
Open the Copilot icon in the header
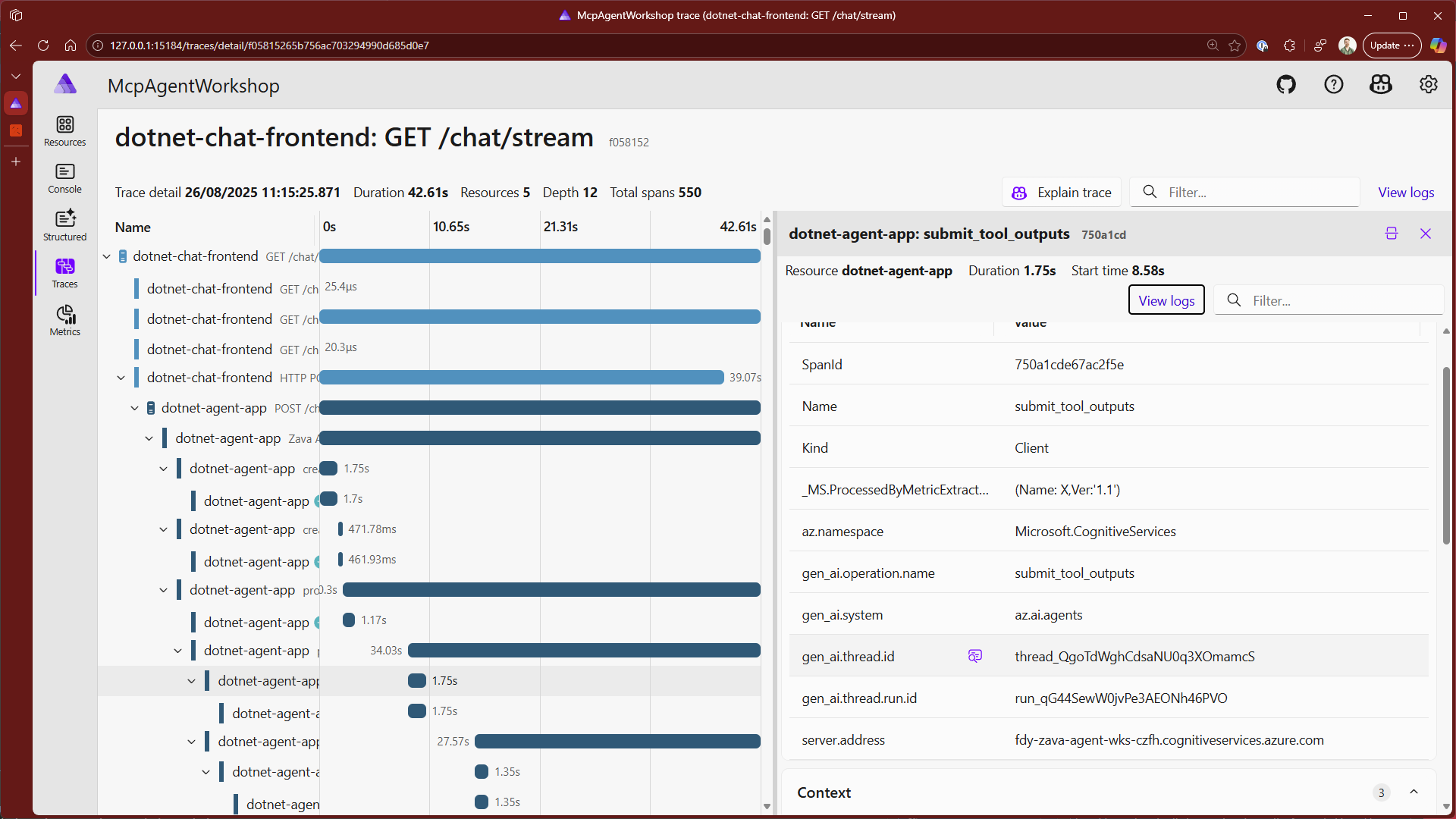pyautogui.click(x=1380, y=85)
